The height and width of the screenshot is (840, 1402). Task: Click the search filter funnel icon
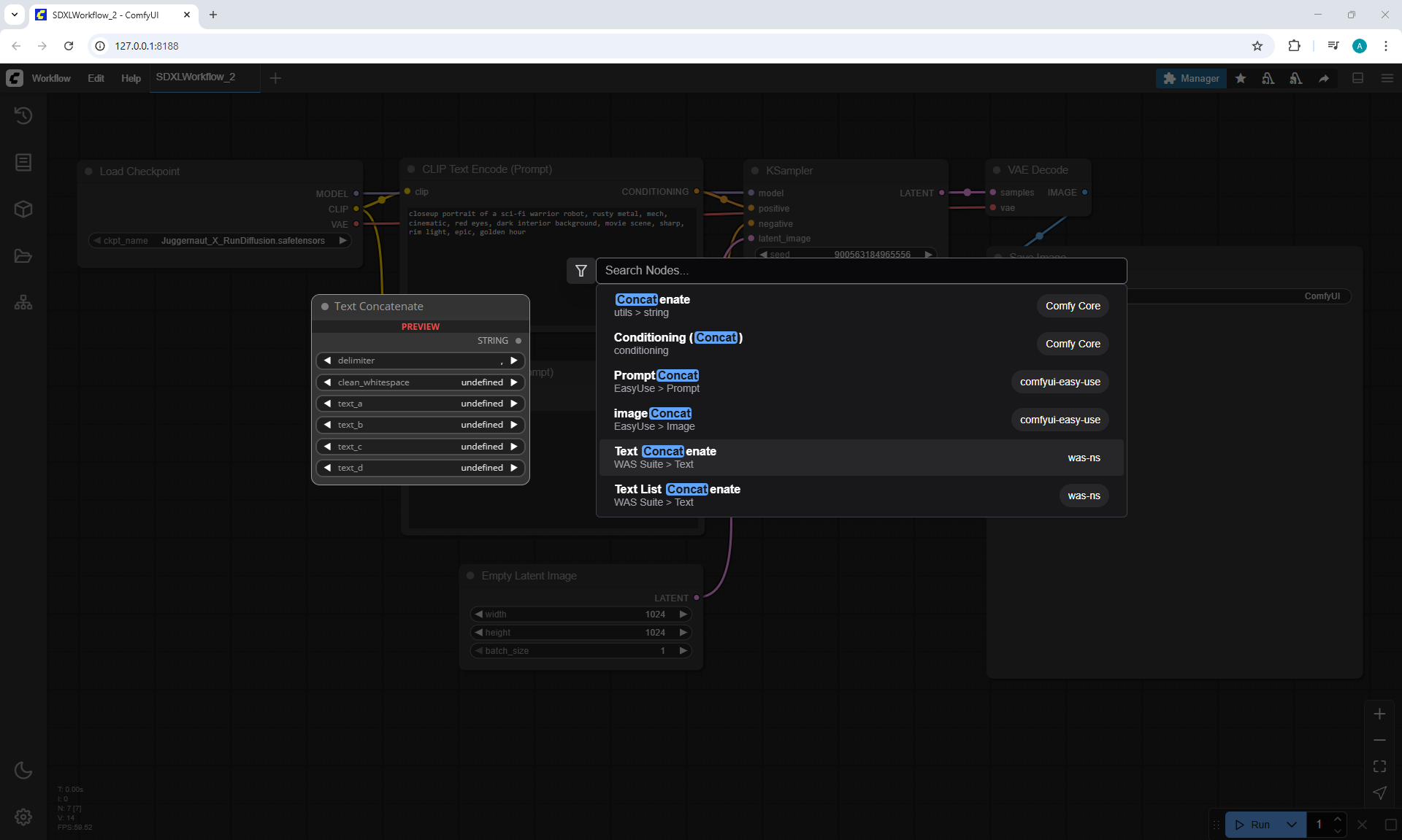pos(581,271)
